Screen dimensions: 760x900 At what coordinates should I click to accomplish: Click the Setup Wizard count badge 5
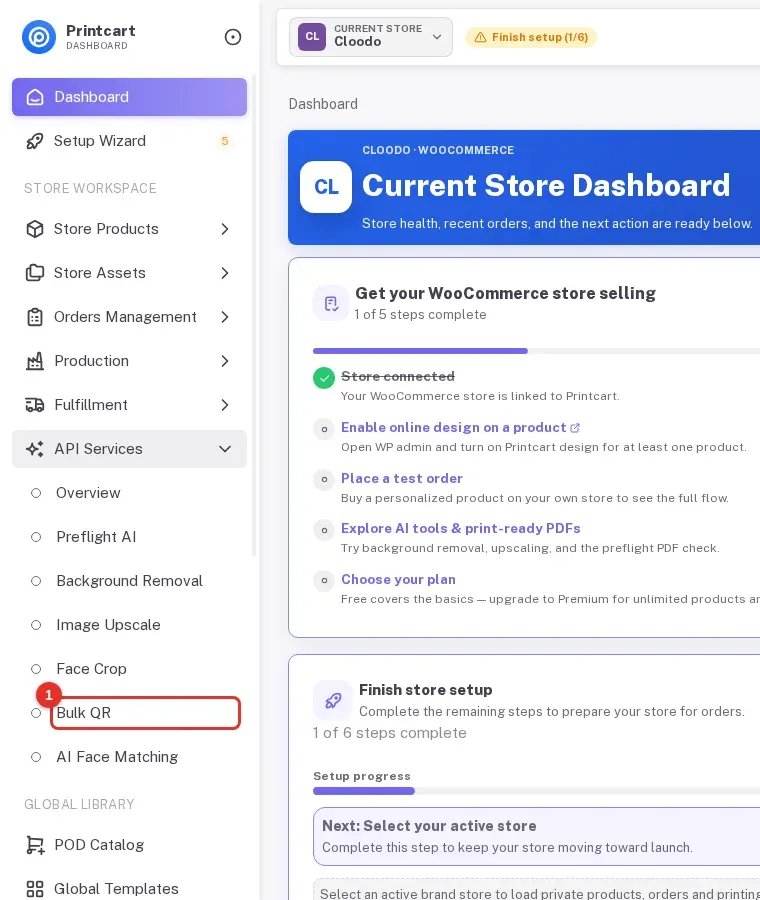point(225,141)
